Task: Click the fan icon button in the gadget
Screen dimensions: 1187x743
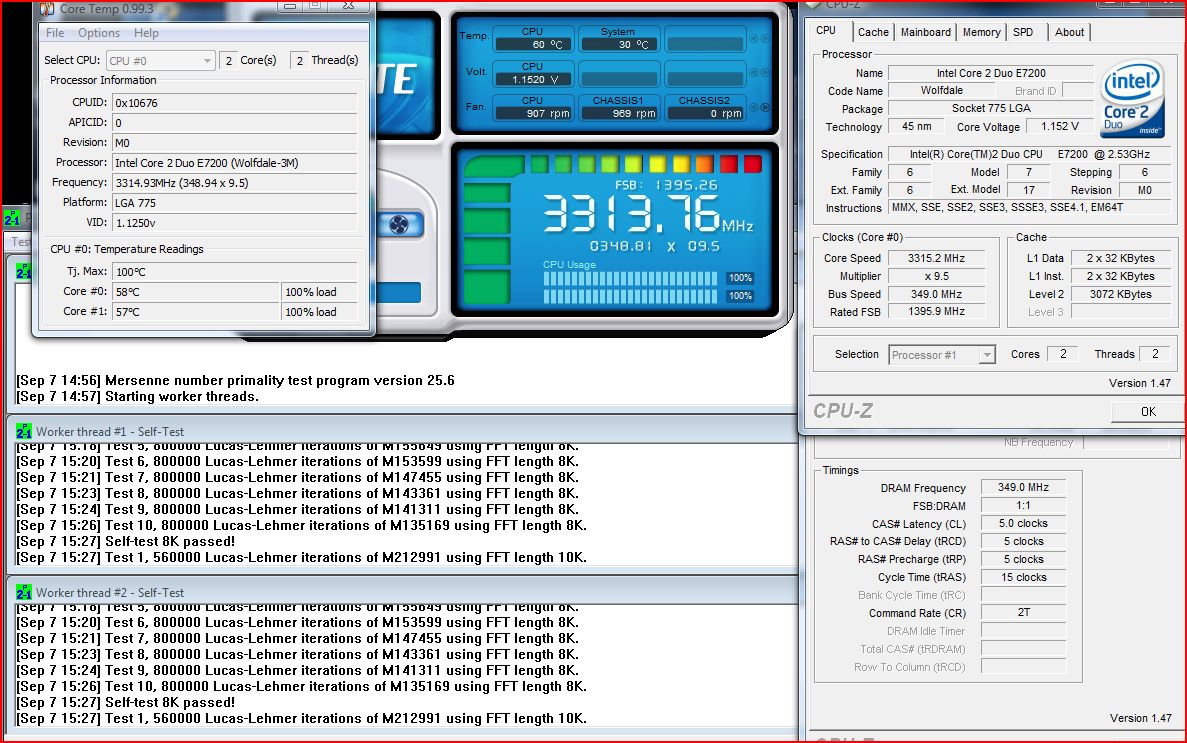Action: tap(399, 224)
